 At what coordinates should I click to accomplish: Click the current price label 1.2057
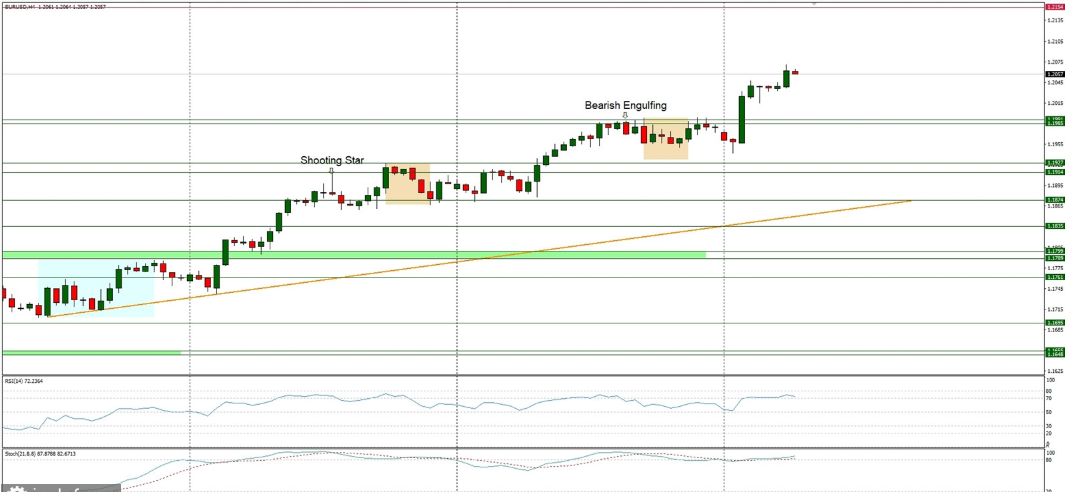[1054, 74]
